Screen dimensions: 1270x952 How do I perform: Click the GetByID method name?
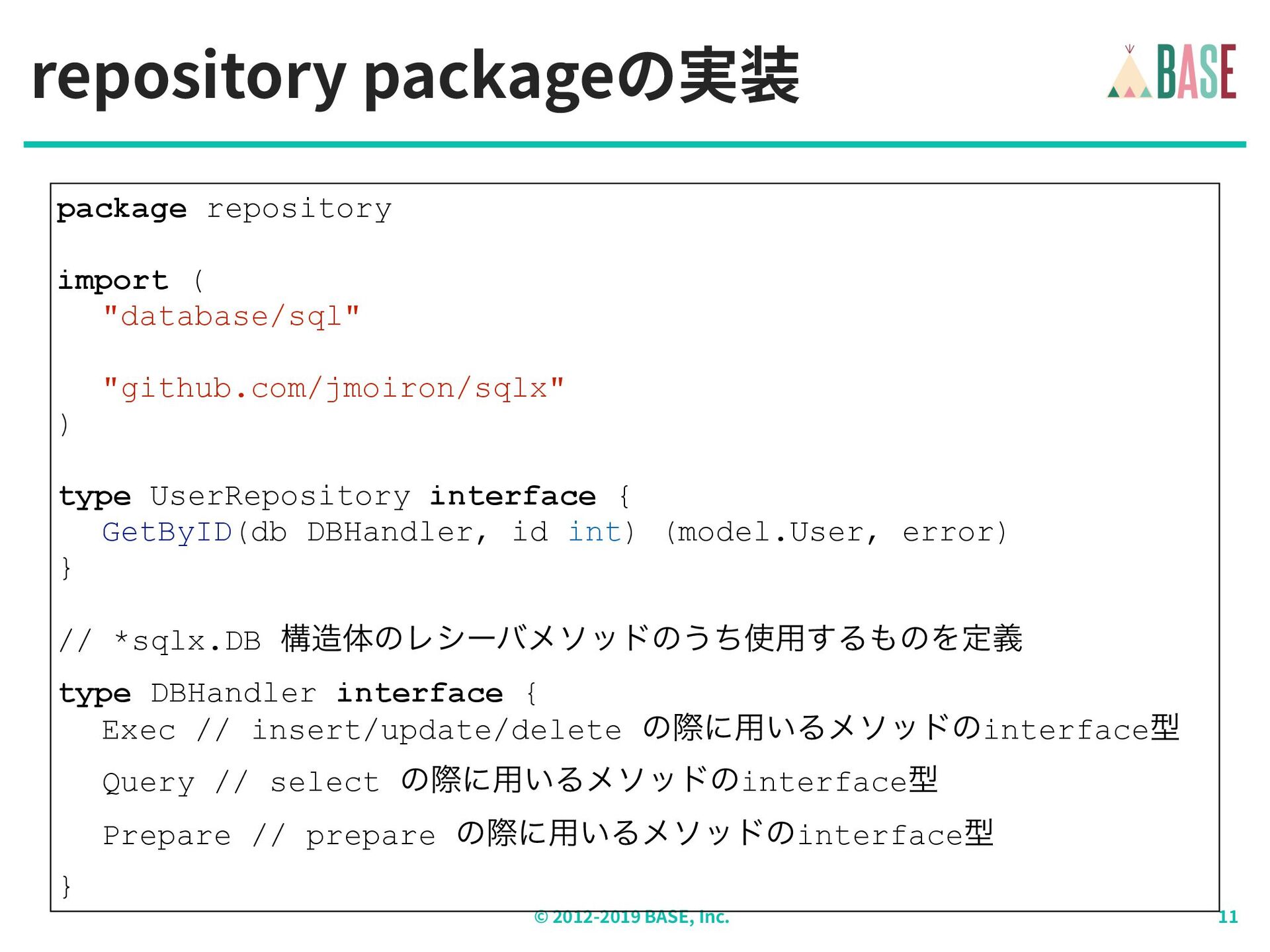coord(167,532)
